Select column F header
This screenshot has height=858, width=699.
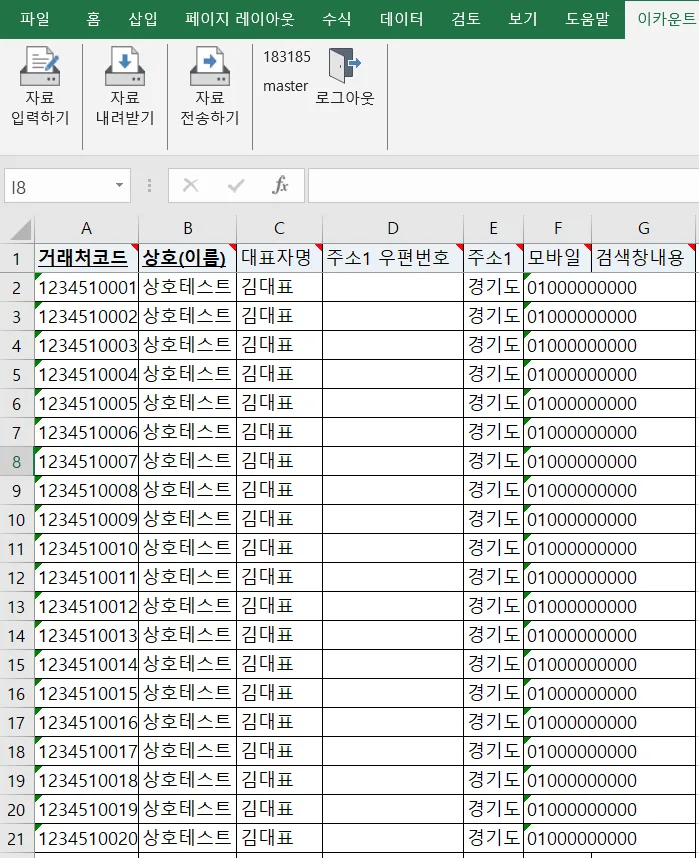pos(558,228)
